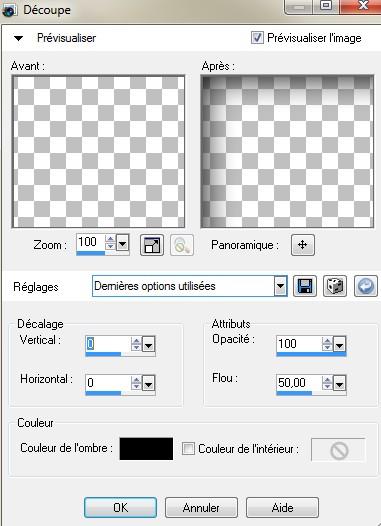The height and width of the screenshot is (526, 381).
Task: Enable the Couleur de l'intérieur checkbox
Action: 188,449
